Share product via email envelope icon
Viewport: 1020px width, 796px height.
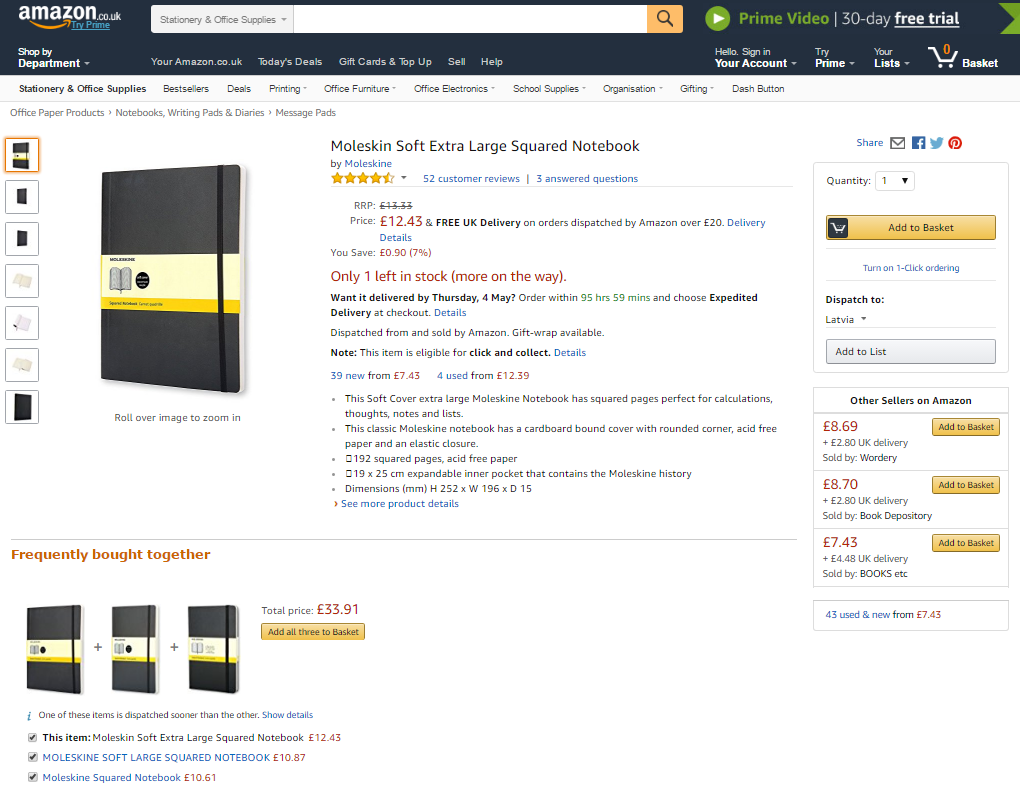click(x=898, y=143)
